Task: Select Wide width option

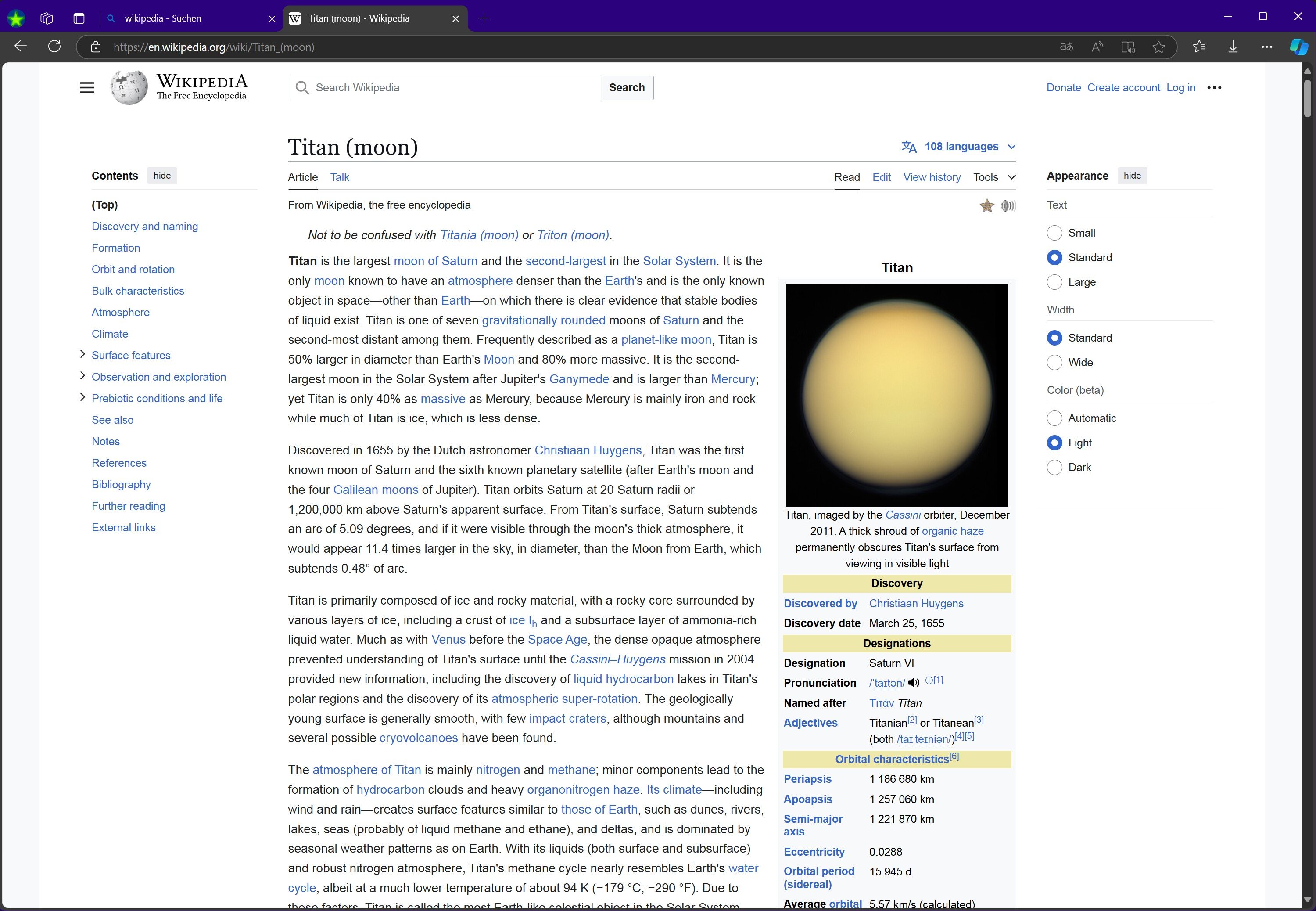Action: coord(1054,363)
